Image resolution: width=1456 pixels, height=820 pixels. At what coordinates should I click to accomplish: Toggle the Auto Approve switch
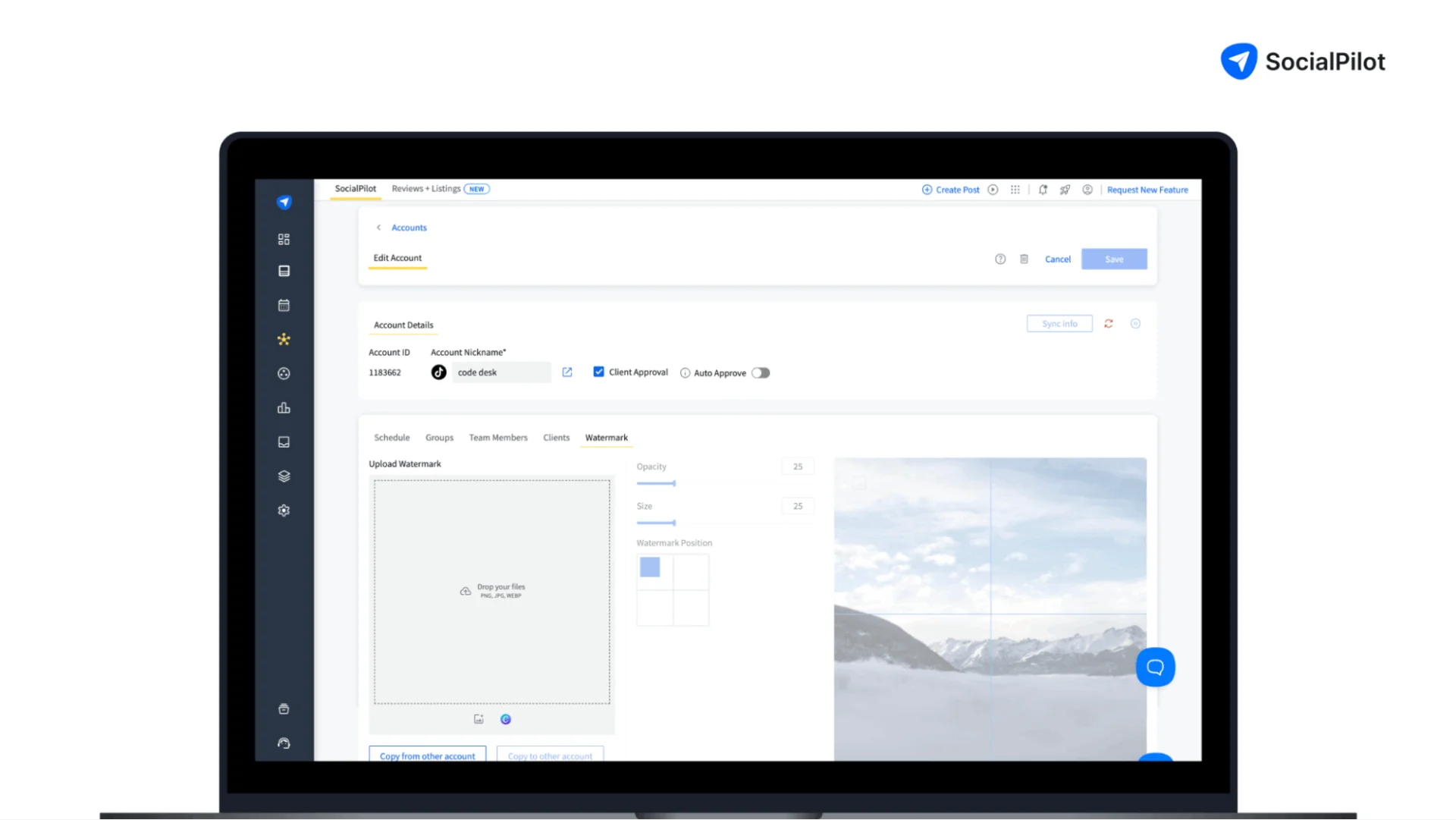click(761, 373)
